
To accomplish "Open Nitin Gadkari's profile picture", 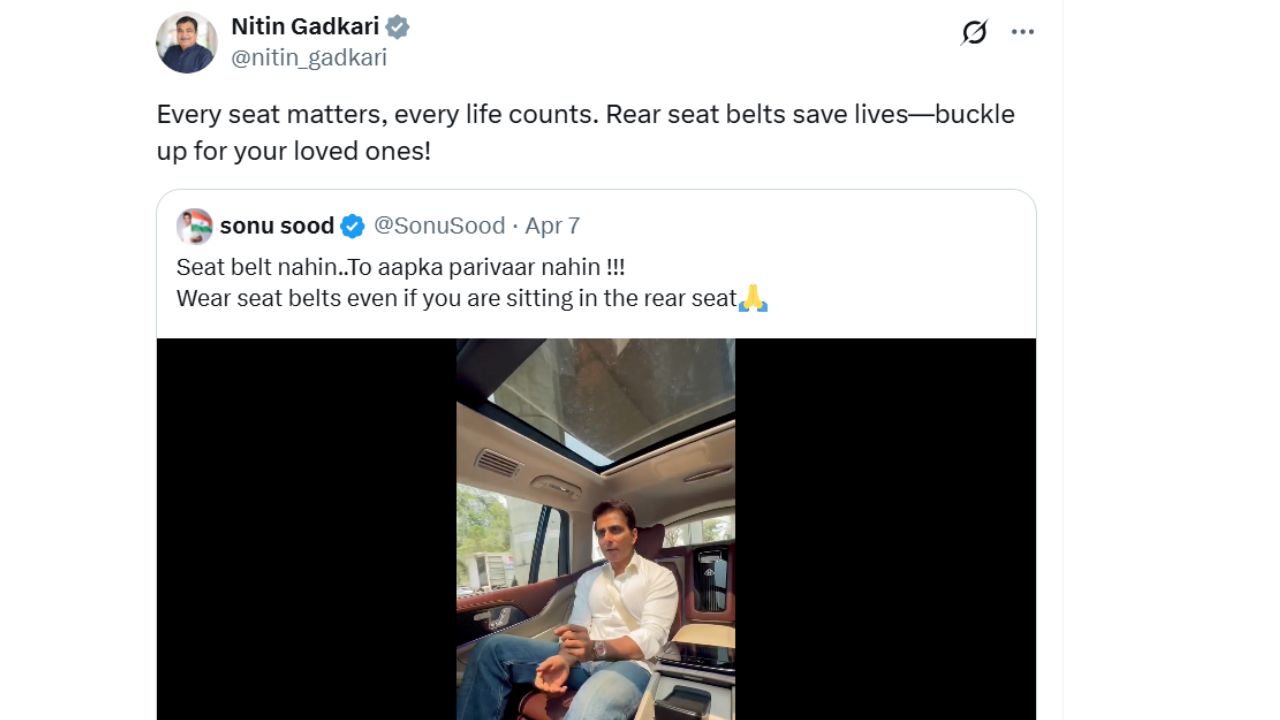I will [186, 43].
